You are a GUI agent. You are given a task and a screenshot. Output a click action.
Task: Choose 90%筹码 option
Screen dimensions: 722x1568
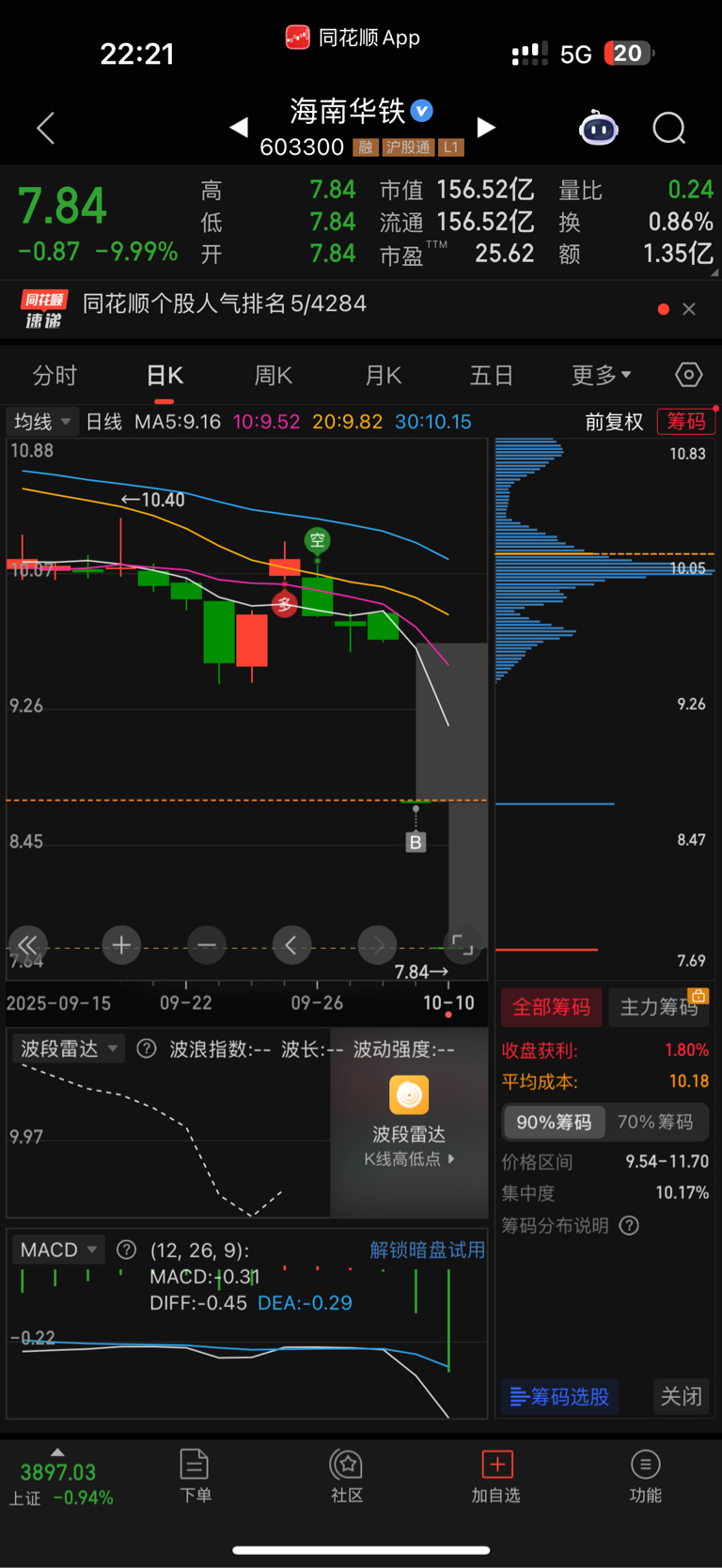(x=554, y=1123)
